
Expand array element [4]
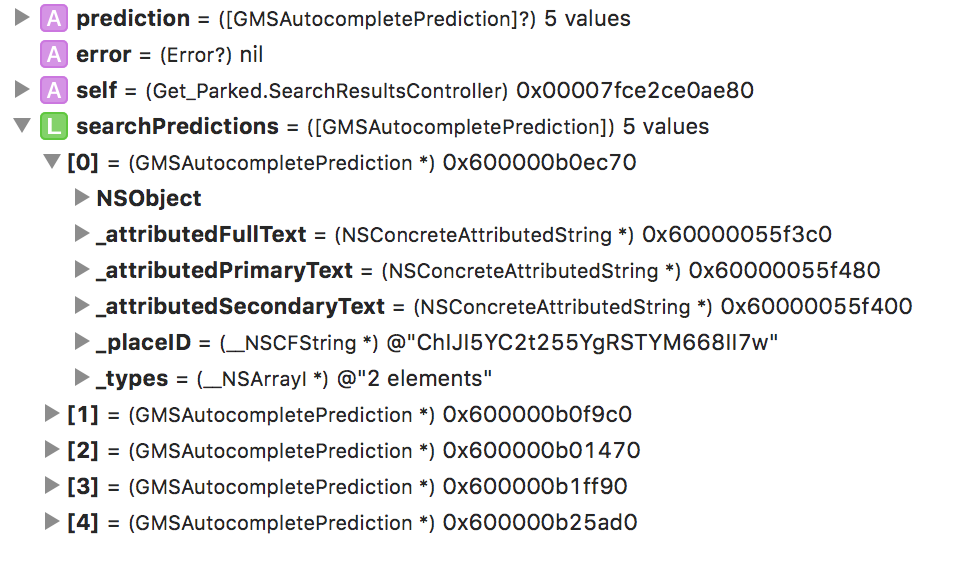point(52,522)
